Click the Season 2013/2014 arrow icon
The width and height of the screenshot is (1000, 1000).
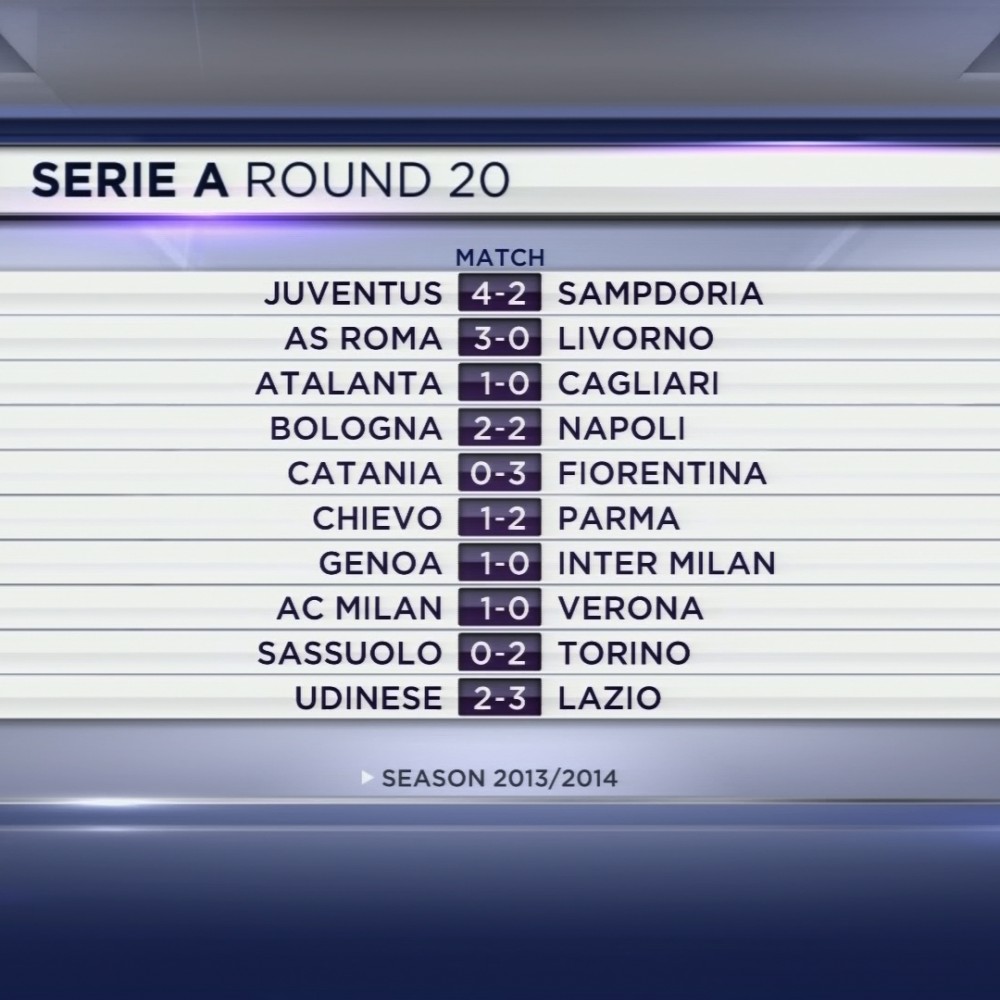367,777
